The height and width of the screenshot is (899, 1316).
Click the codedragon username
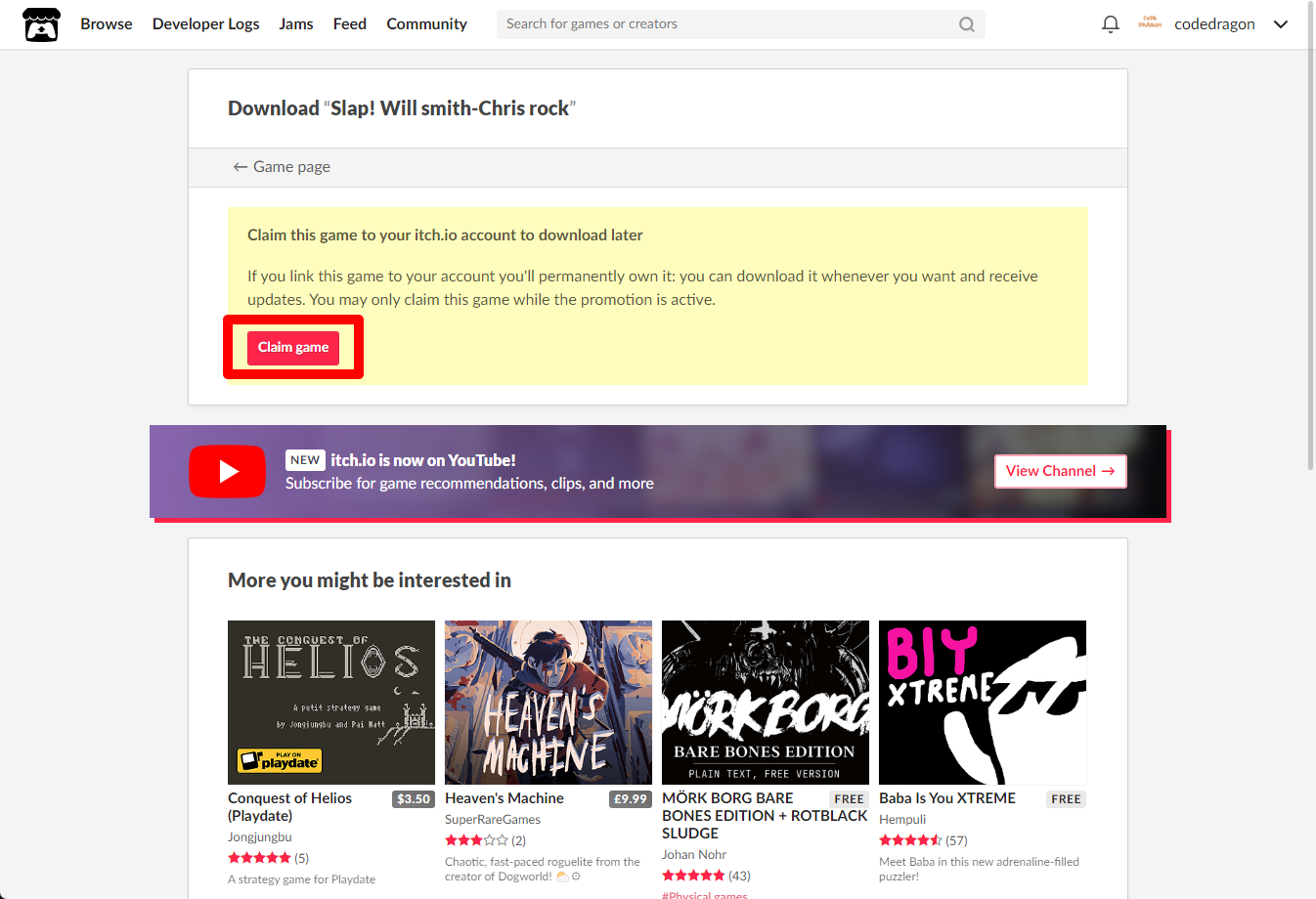point(1214,24)
